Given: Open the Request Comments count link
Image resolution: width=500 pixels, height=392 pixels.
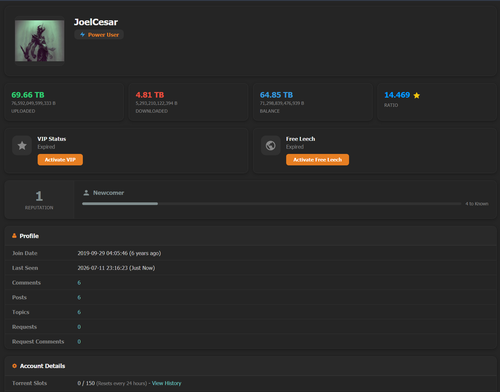Looking at the screenshot, I should tap(79, 341).
